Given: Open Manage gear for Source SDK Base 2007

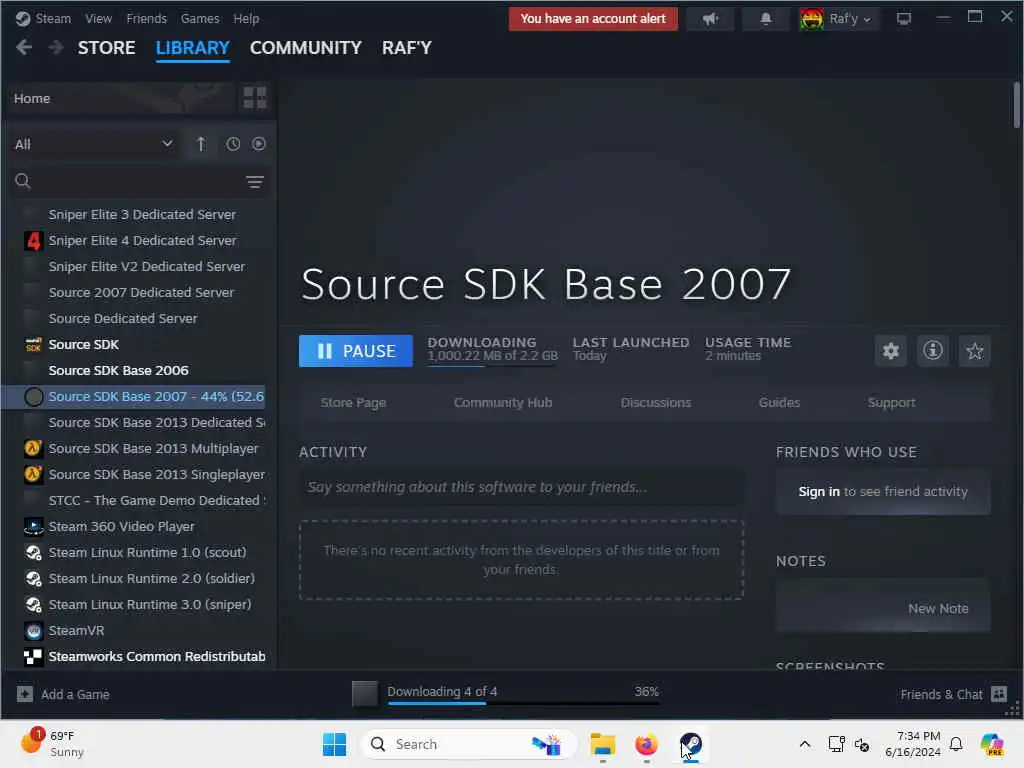Looking at the screenshot, I should (891, 351).
